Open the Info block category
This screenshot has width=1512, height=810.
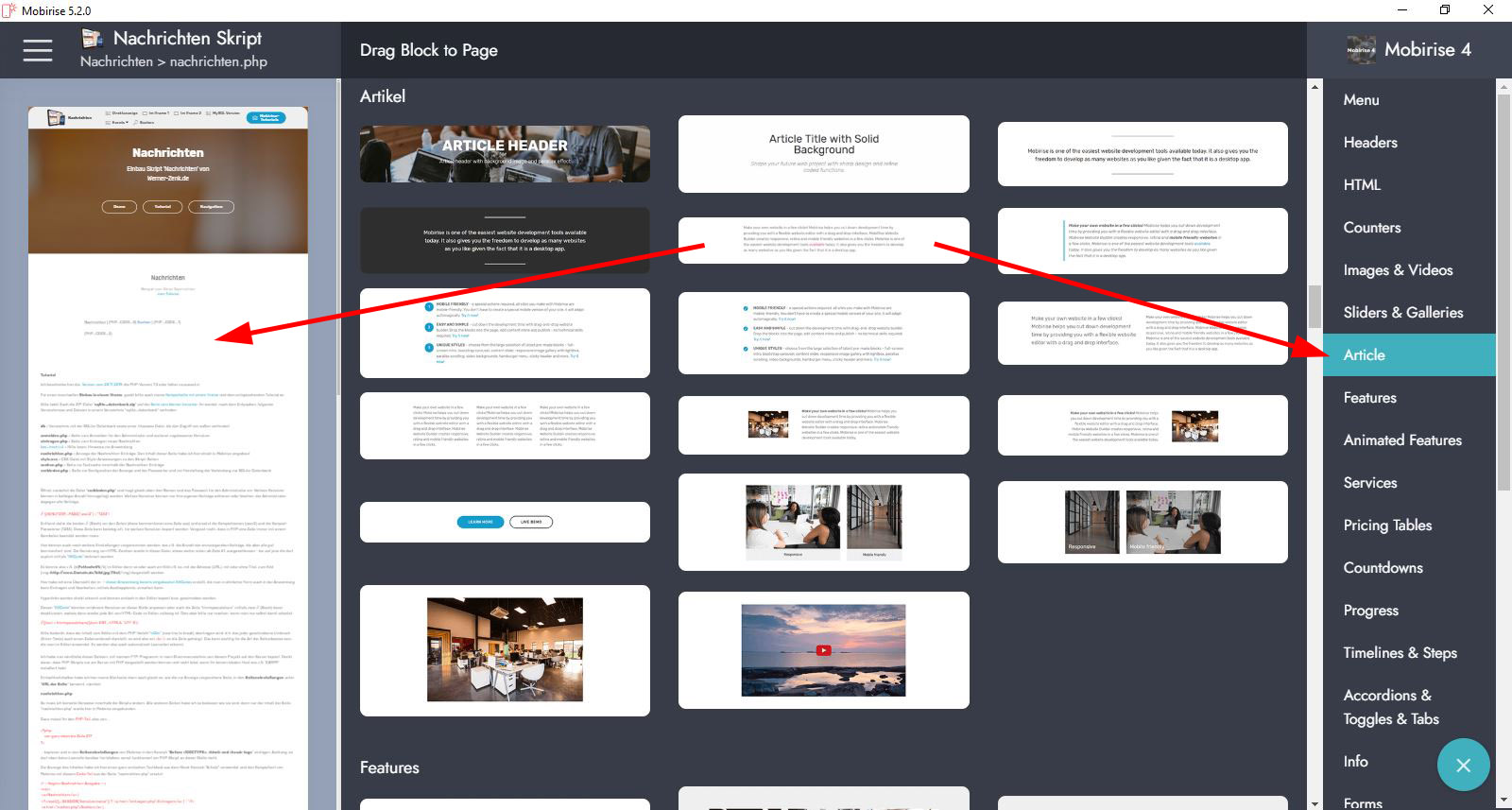pos(1355,761)
